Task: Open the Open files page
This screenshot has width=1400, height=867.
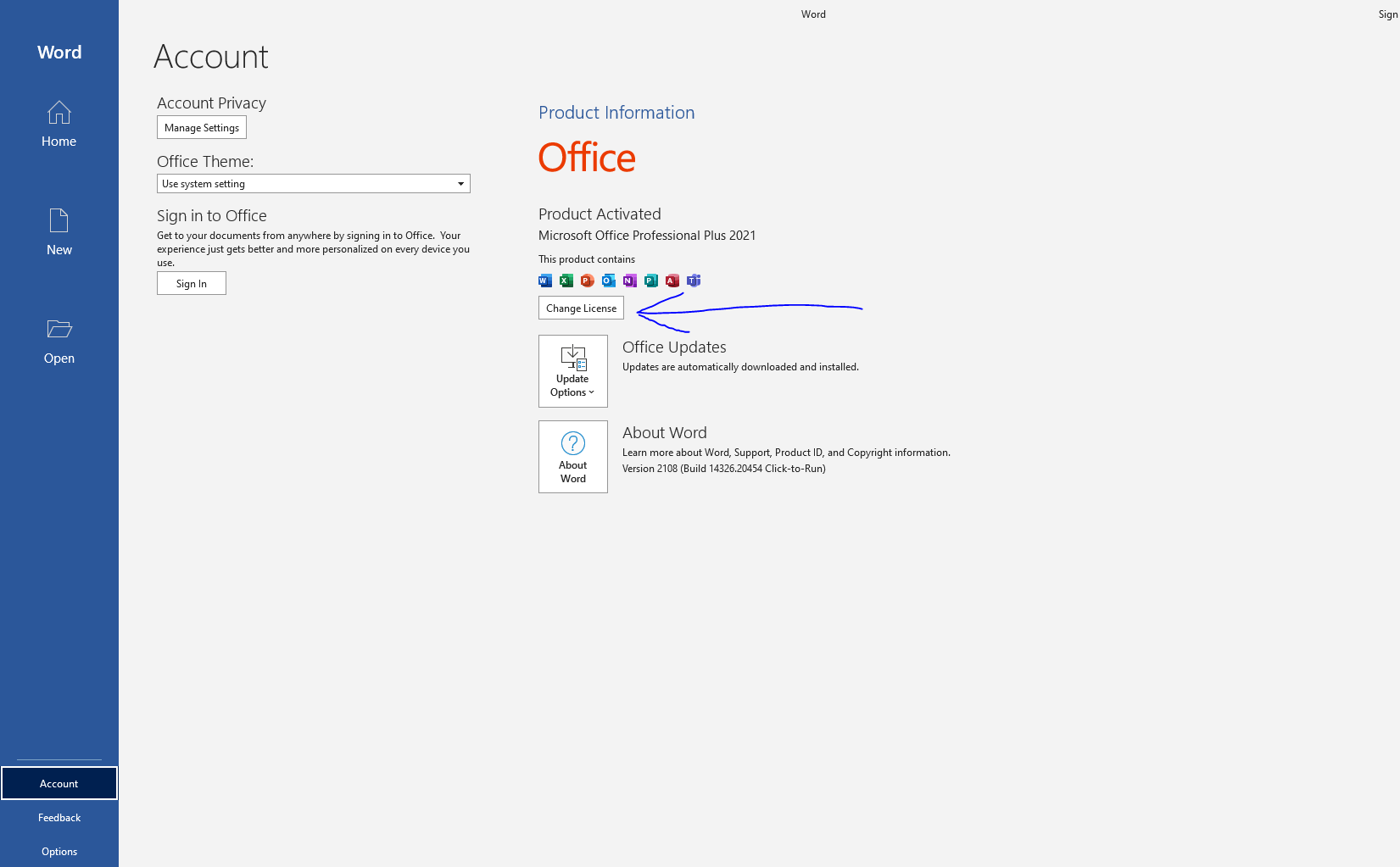Action: pos(59,341)
